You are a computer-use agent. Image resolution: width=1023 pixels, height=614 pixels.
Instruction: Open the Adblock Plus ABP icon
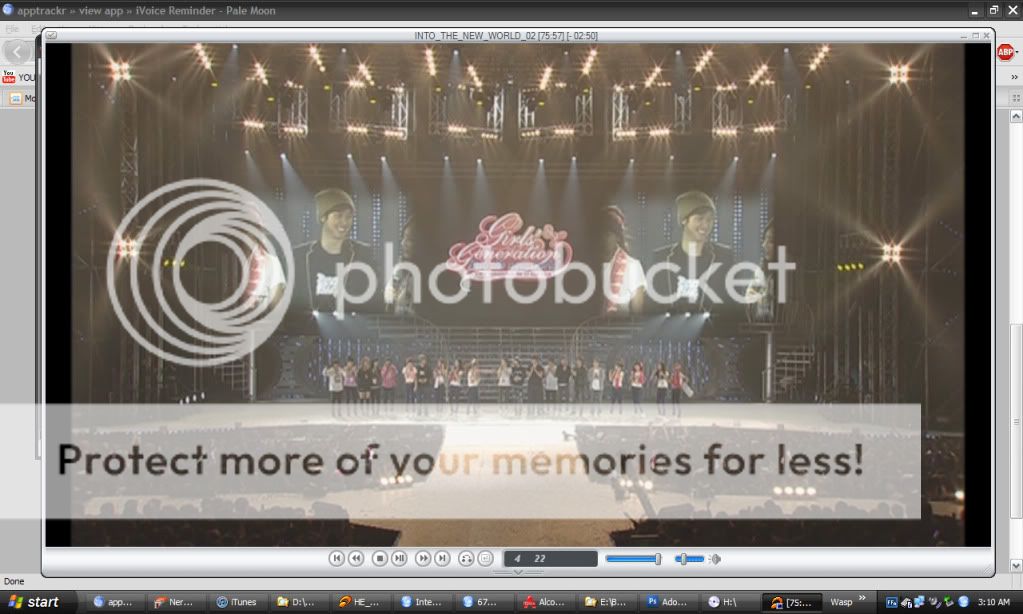pos(1005,52)
